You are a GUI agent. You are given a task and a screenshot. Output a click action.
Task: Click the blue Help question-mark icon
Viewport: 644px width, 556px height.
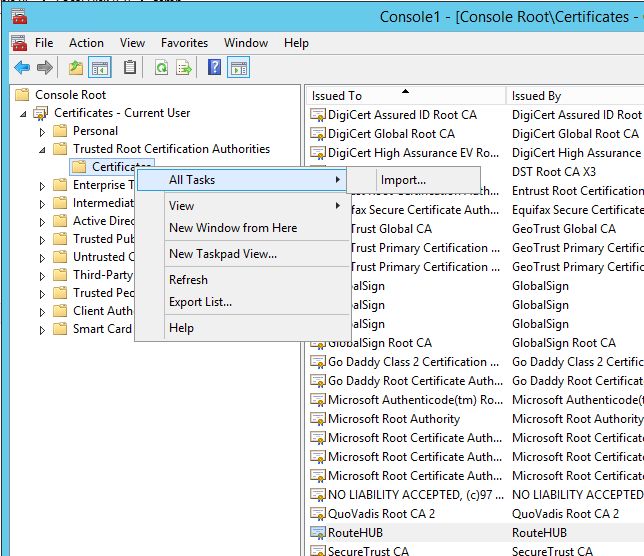click(214, 67)
